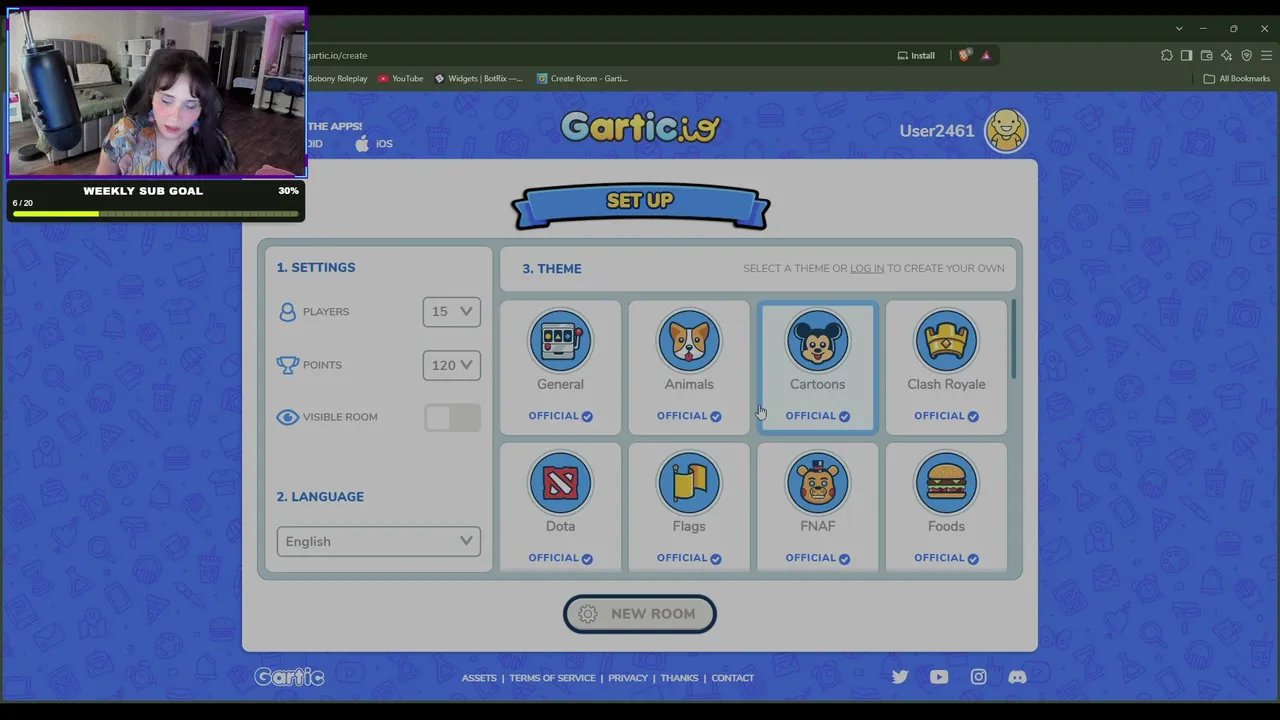This screenshot has height=720, width=1280.
Task: Open the VPN shield icon in toolbar
Action: (x=1246, y=55)
